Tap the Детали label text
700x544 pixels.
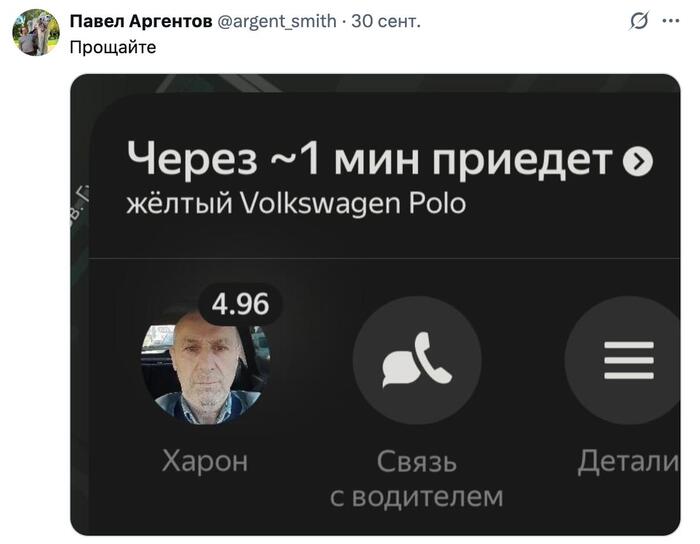tap(629, 461)
